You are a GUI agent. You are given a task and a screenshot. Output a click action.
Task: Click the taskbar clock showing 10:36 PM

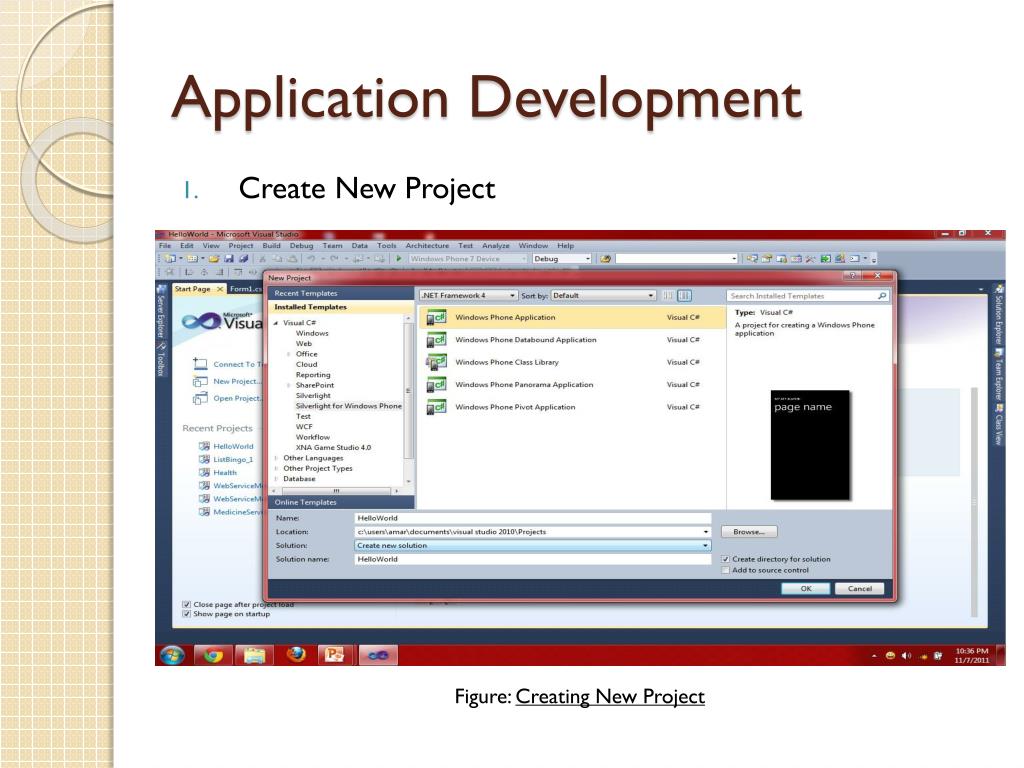[972, 656]
